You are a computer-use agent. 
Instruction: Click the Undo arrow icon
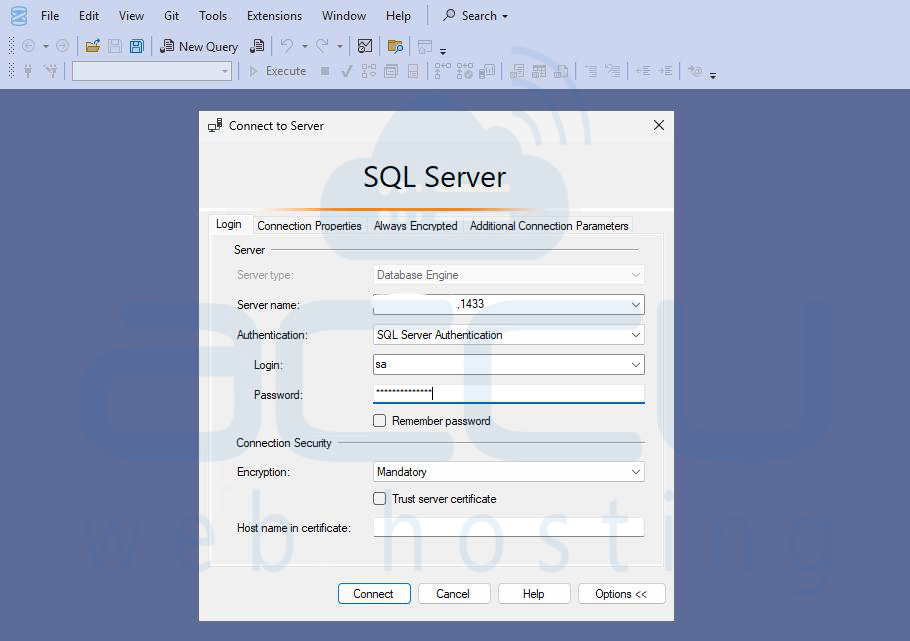pos(288,46)
